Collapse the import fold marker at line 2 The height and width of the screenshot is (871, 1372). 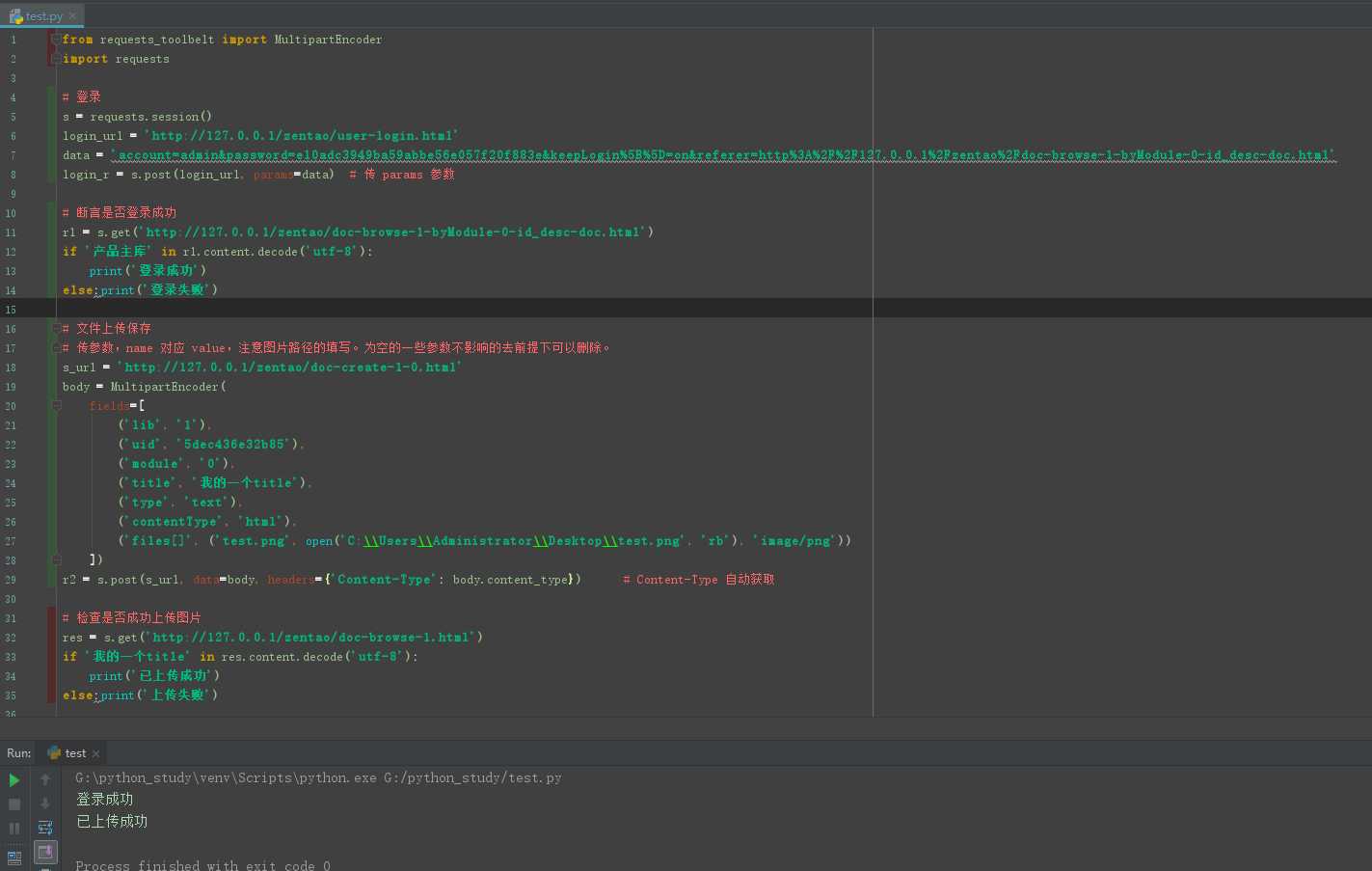click(55, 59)
